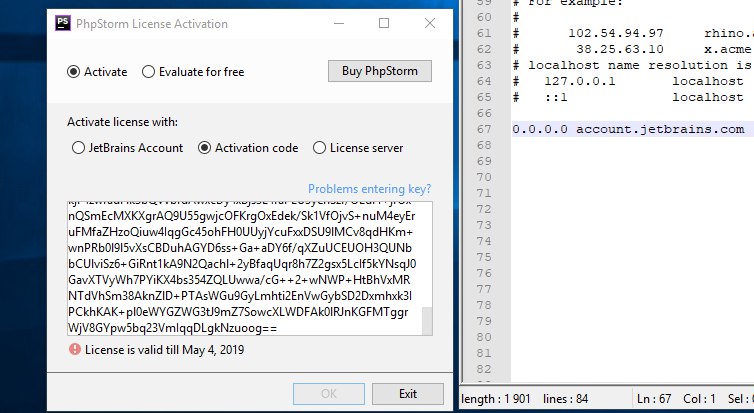Click the lines : 84 status bar entry
Screen dimensions: 754x413
(566, 399)
